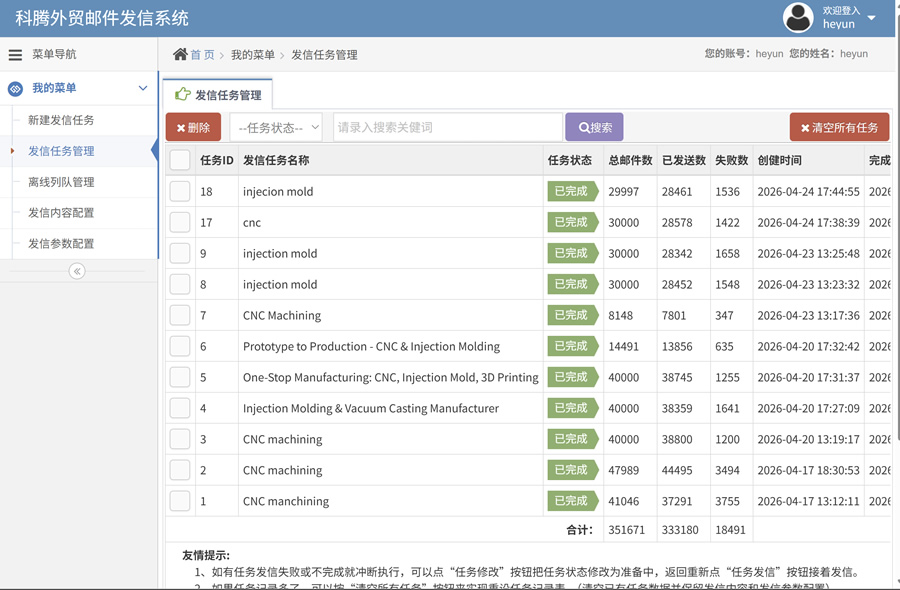Tick the checkbox for task ID 1
Screen dimensions: 900x590
pyautogui.click(x=180, y=501)
